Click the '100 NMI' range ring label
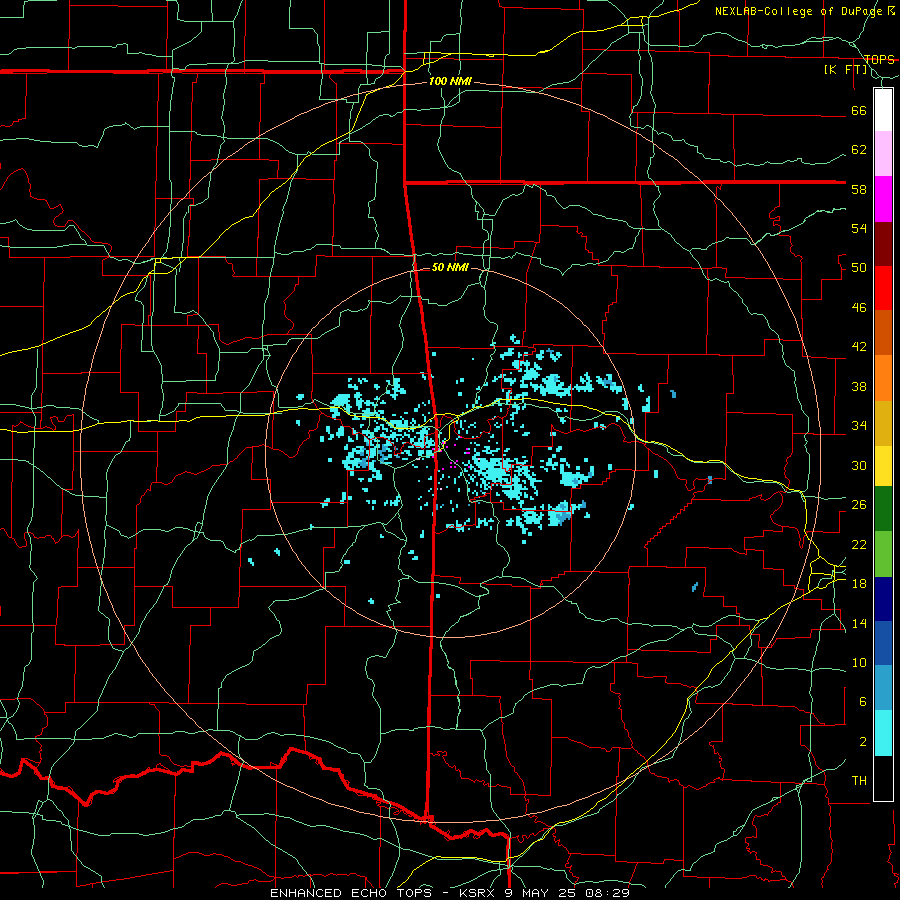Viewport: 900px width, 900px height. coord(450,81)
